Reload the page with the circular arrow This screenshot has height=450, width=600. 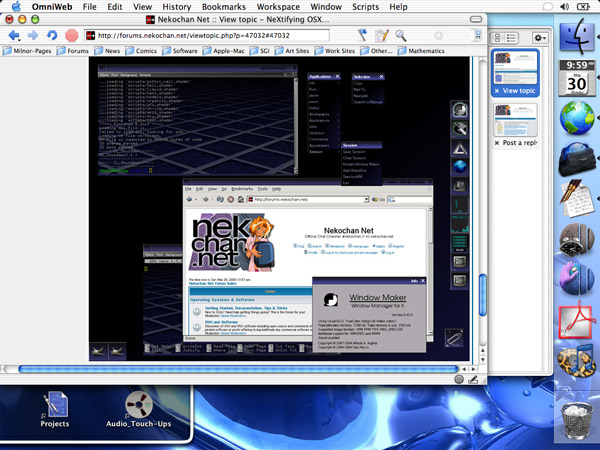[52, 36]
